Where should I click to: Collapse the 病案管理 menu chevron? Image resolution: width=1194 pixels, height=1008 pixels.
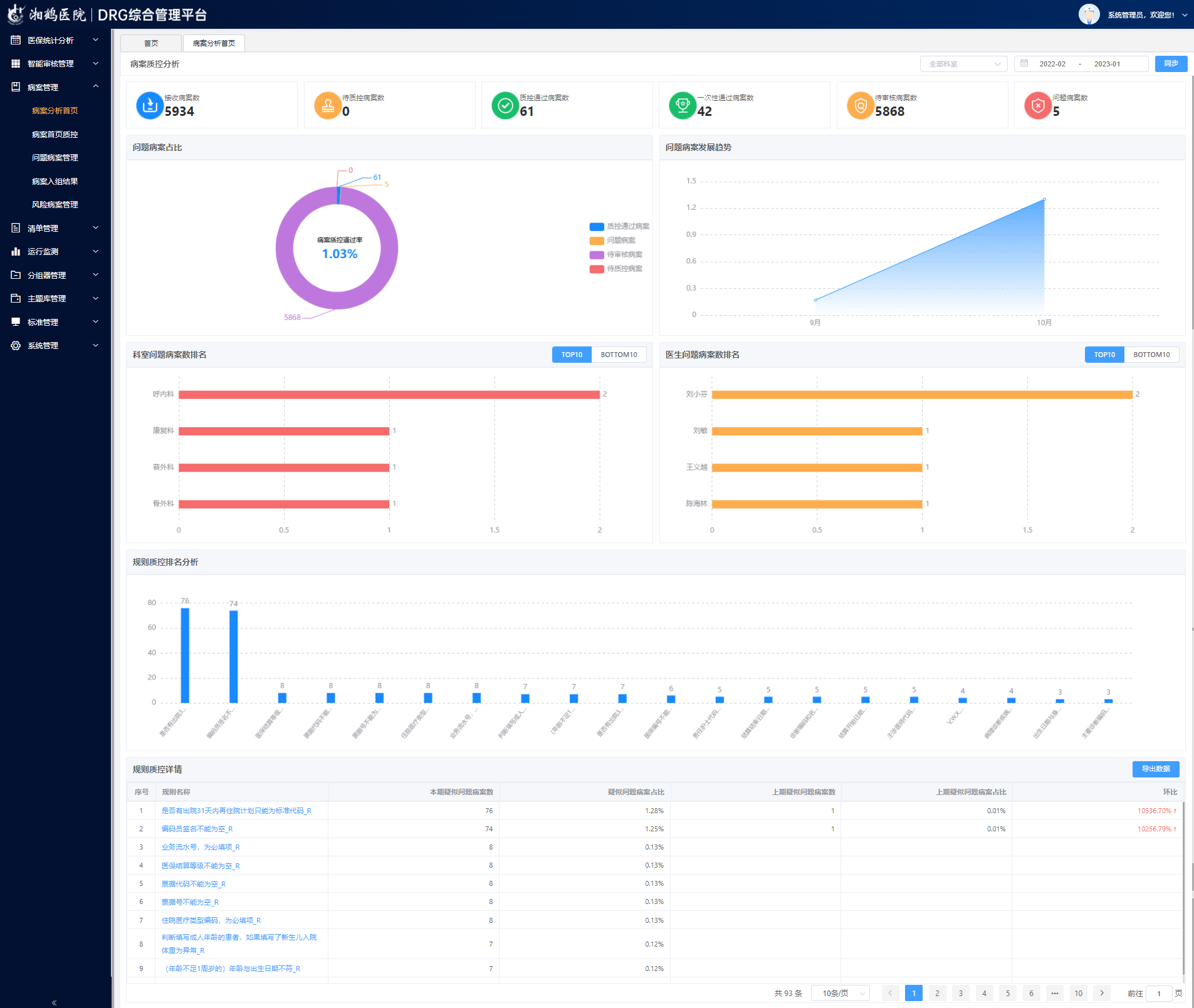tap(96, 86)
